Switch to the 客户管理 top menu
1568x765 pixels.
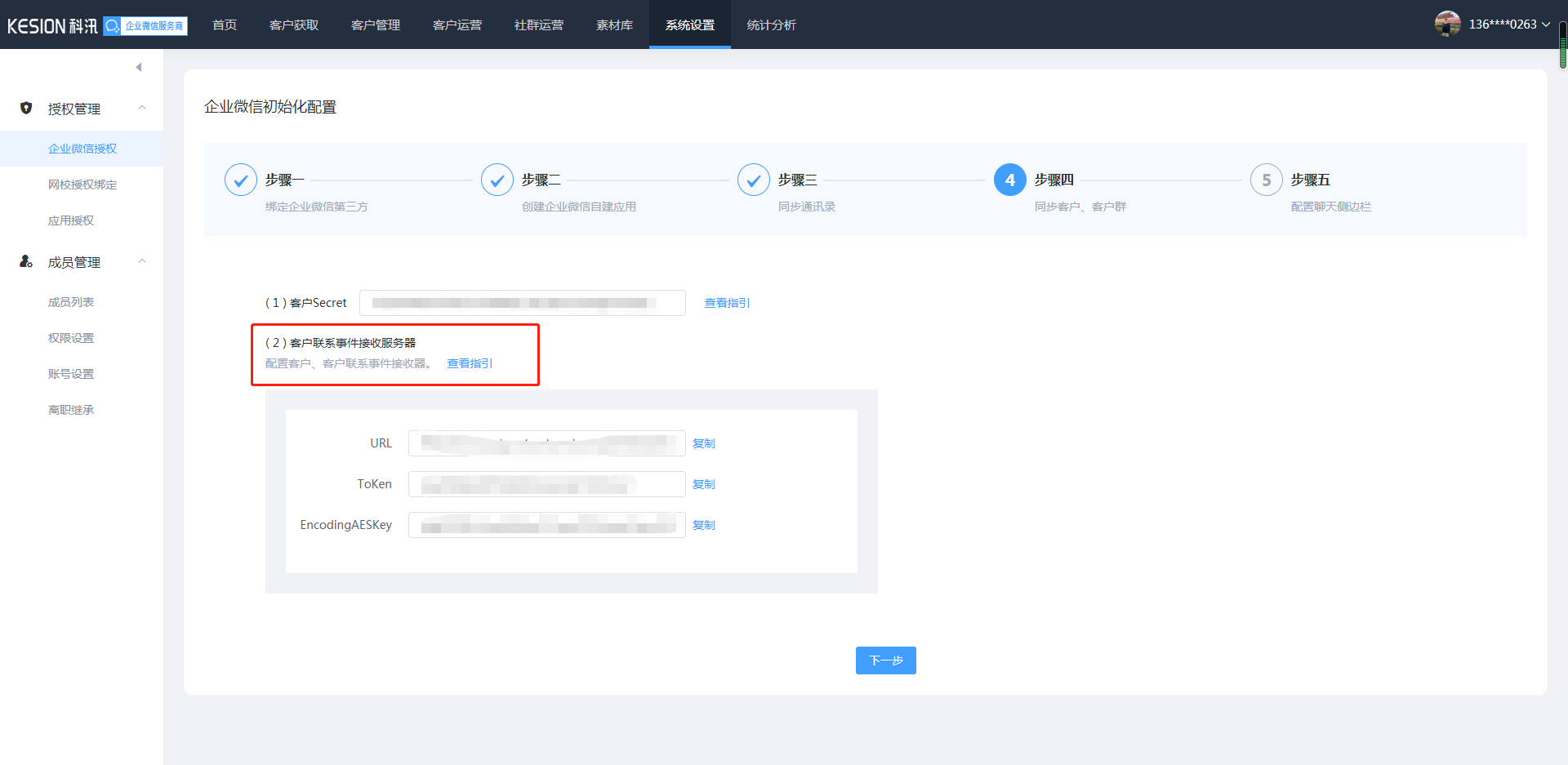pos(376,25)
